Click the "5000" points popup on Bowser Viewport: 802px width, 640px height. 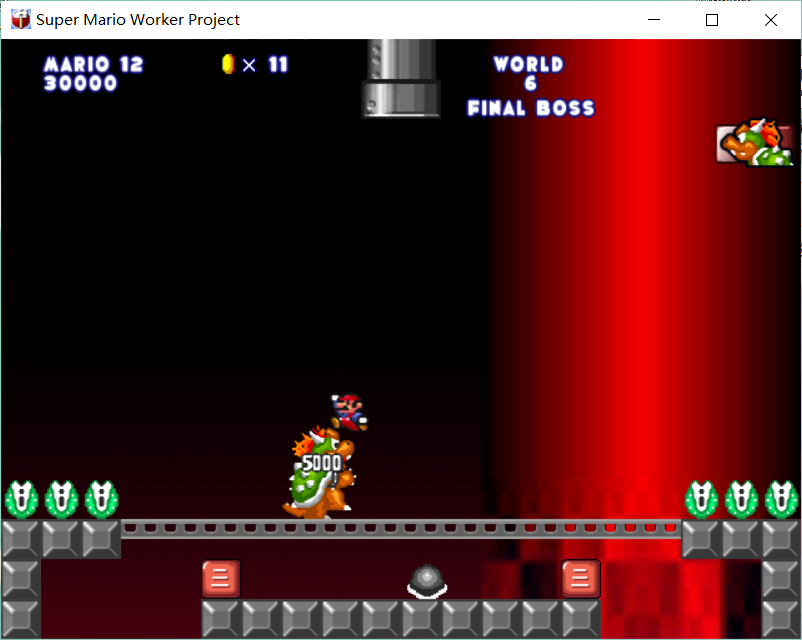point(321,463)
